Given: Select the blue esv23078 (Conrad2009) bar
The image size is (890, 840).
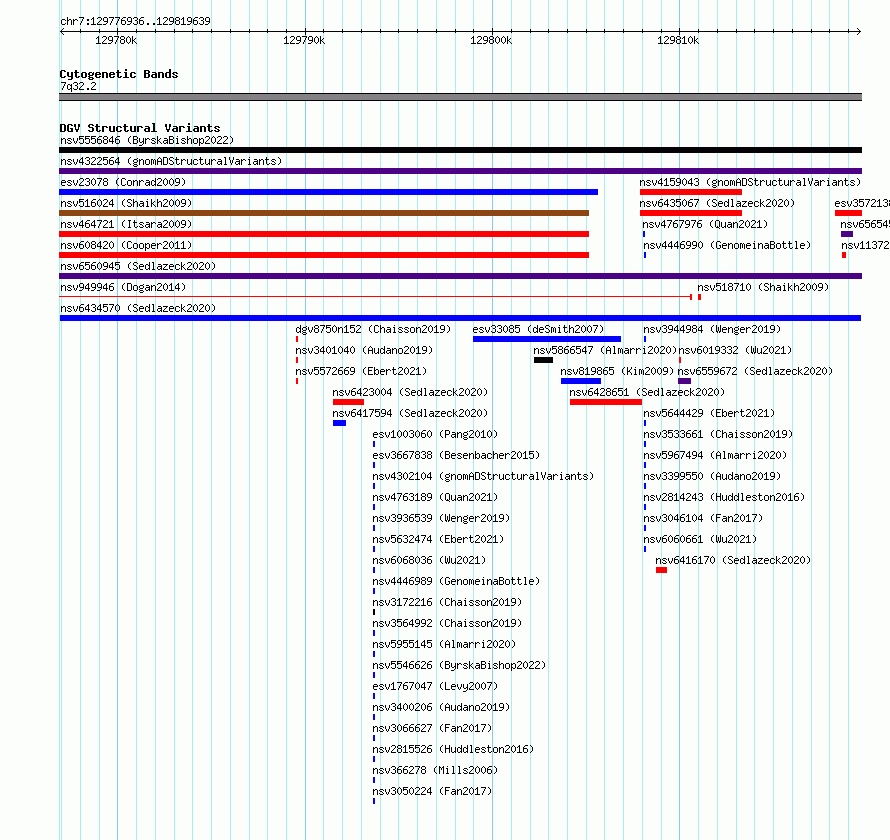Looking at the screenshot, I should tap(329, 192).
